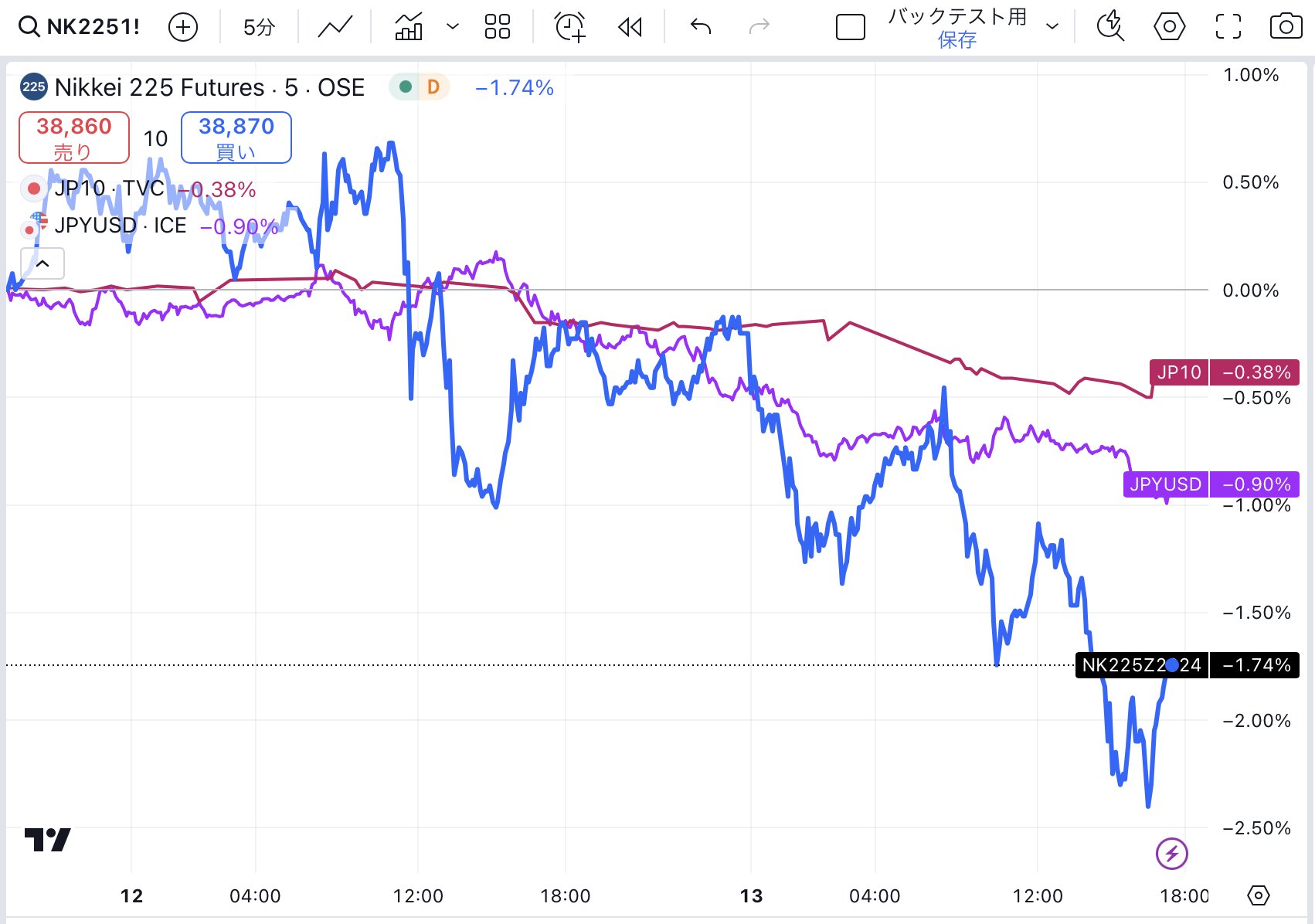Take a chart snapshot with camera icon
The height and width of the screenshot is (924, 1315).
coord(1286,27)
